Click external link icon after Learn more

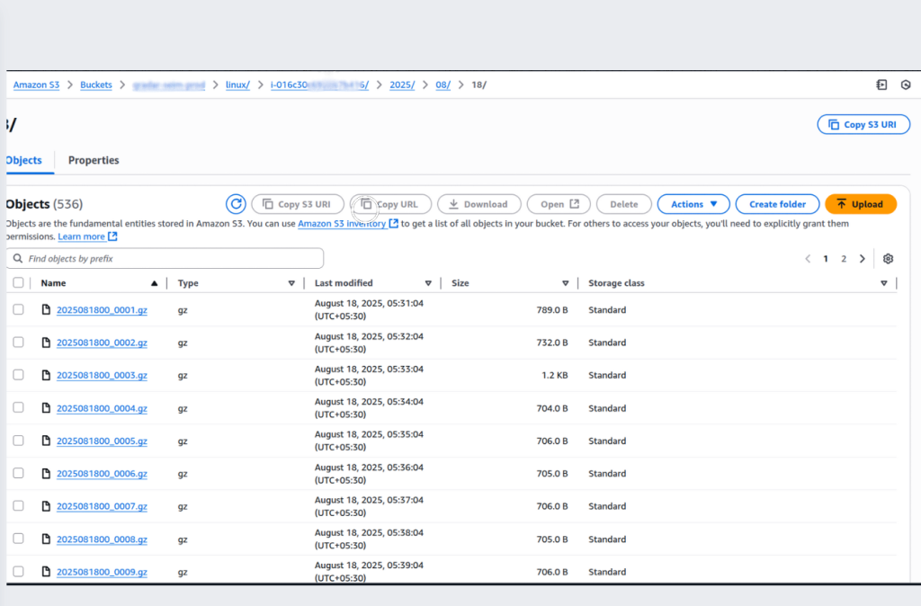tap(113, 236)
